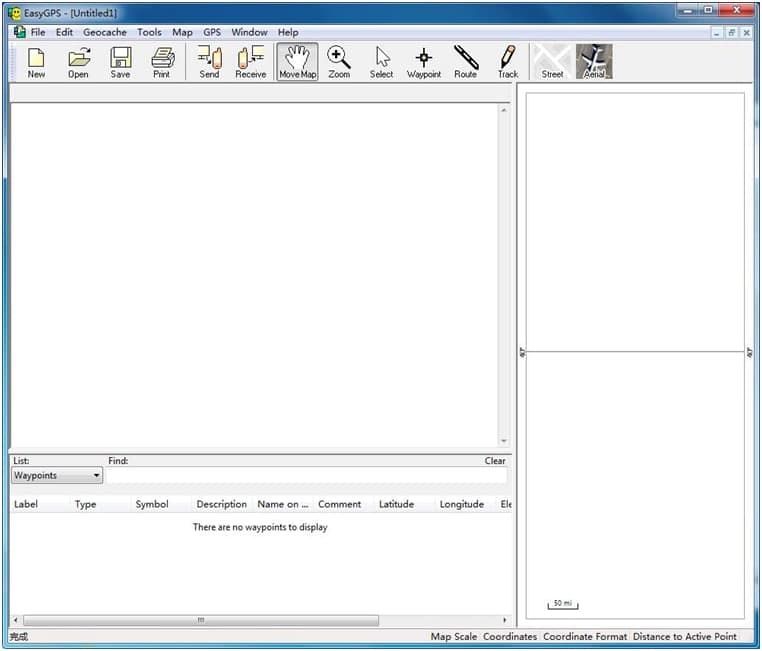Screen dimensions: 762x651
Task: Switch map to Aerial imagery
Action: pyautogui.click(x=594, y=62)
